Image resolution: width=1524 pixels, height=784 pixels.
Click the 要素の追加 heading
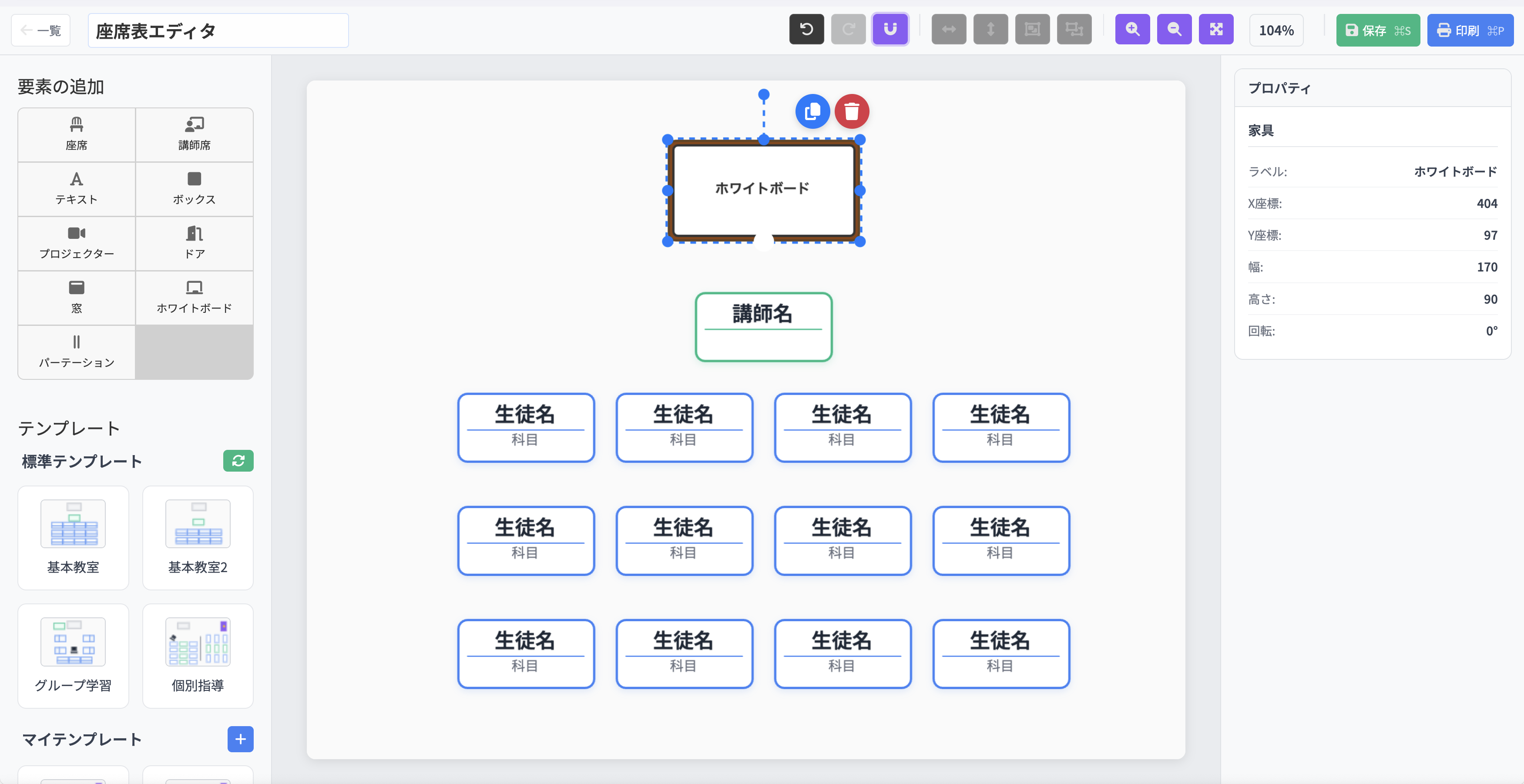click(x=61, y=87)
